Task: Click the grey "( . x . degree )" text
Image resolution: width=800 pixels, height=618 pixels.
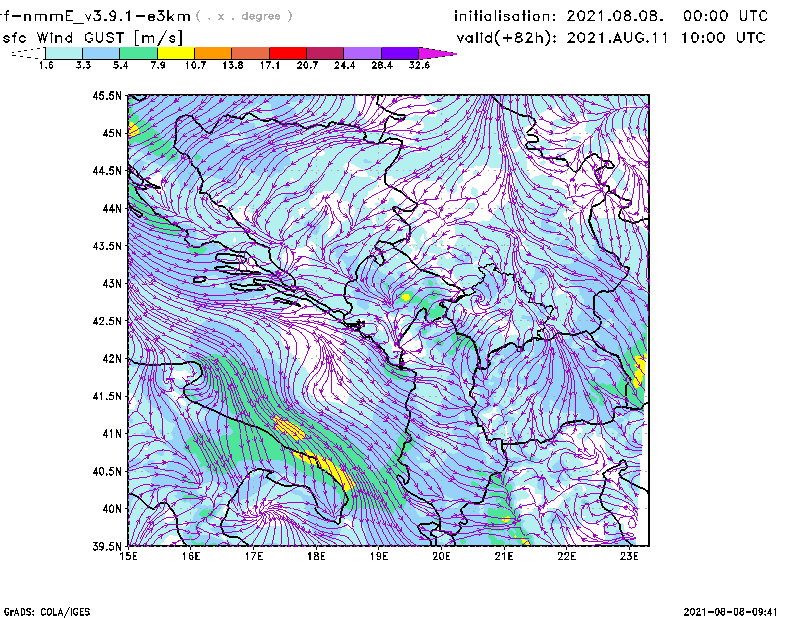Action: click(x=244, y=16)
